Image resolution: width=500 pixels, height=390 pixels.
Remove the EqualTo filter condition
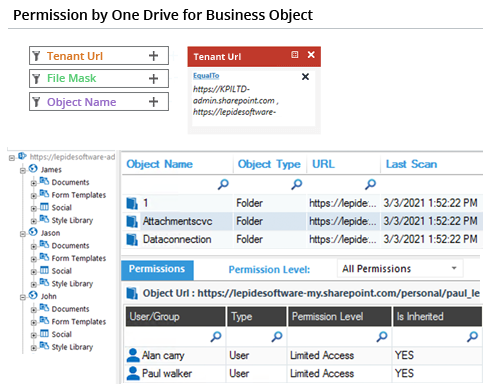pyautogui.click(x=305, y=77)
